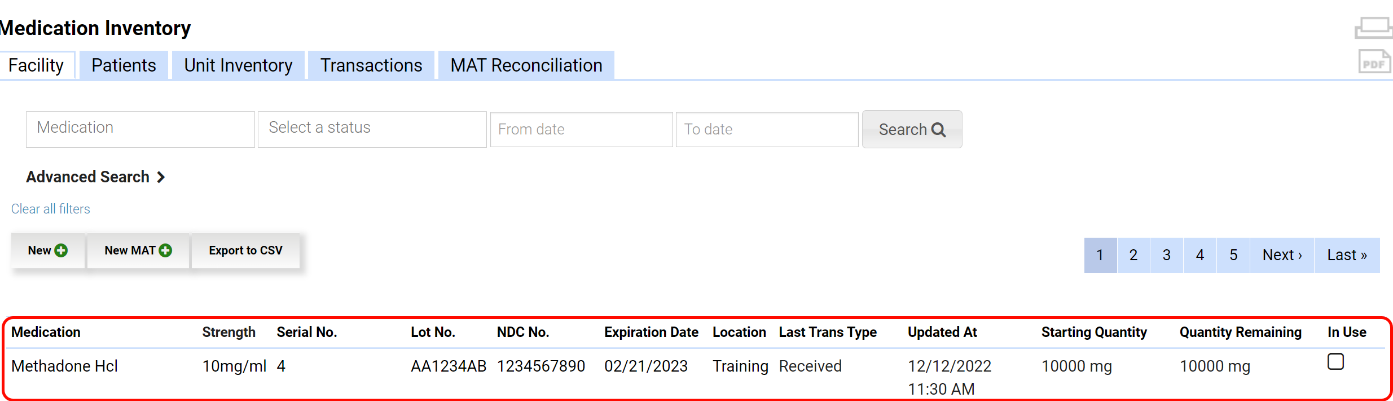
Task: Click the Next page button
Action: coord(1281,255)
